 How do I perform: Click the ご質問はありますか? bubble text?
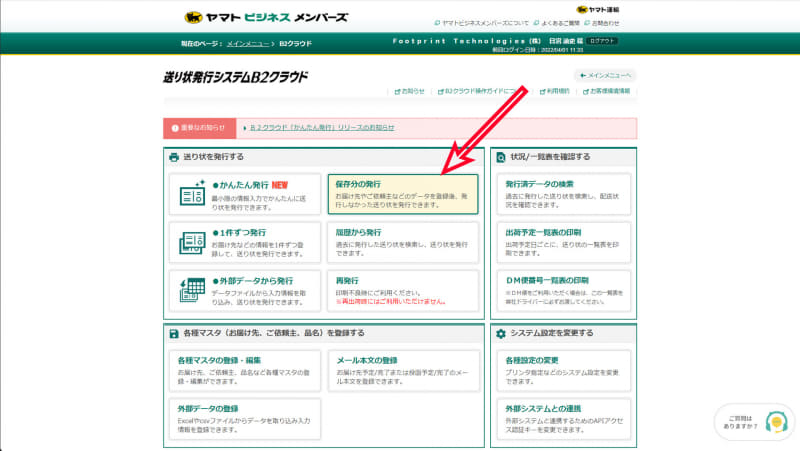740,422
